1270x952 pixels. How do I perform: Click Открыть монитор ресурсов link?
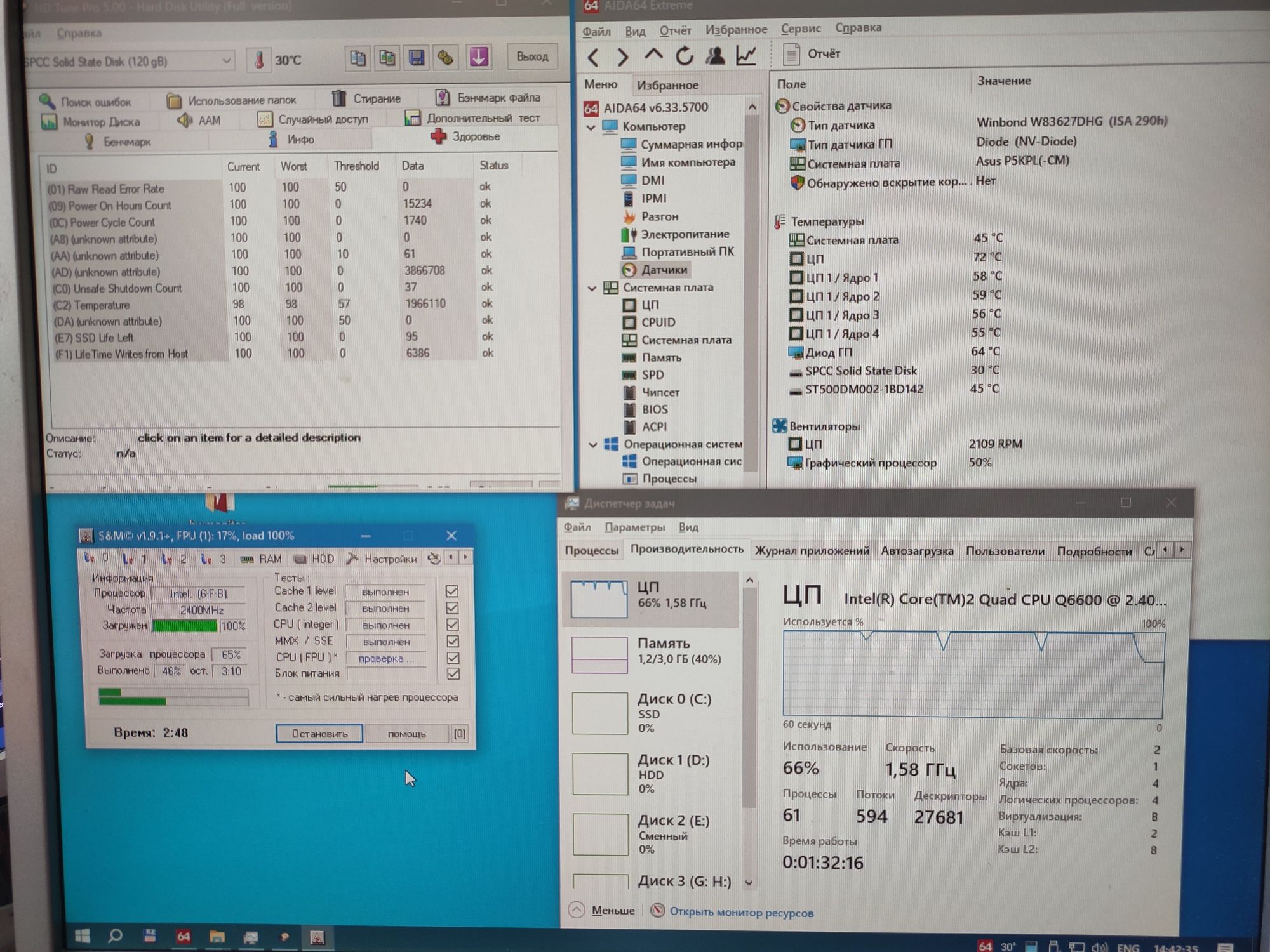click(741, 913)
